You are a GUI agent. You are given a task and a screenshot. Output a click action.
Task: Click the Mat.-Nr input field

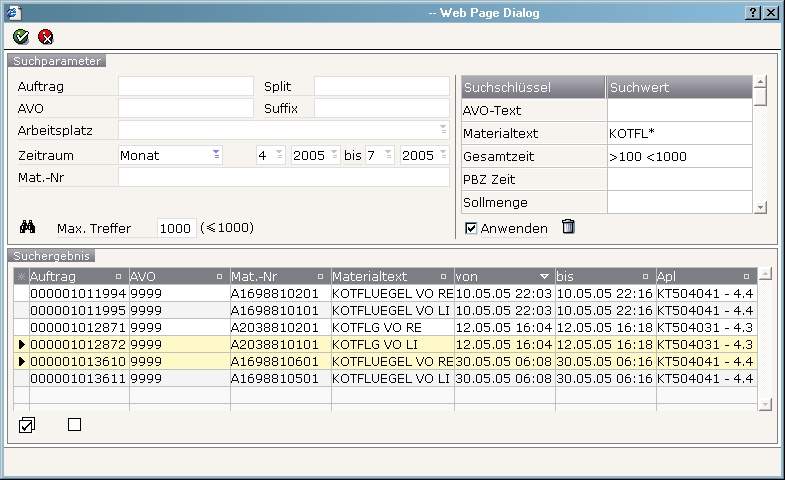pos(283,178)
